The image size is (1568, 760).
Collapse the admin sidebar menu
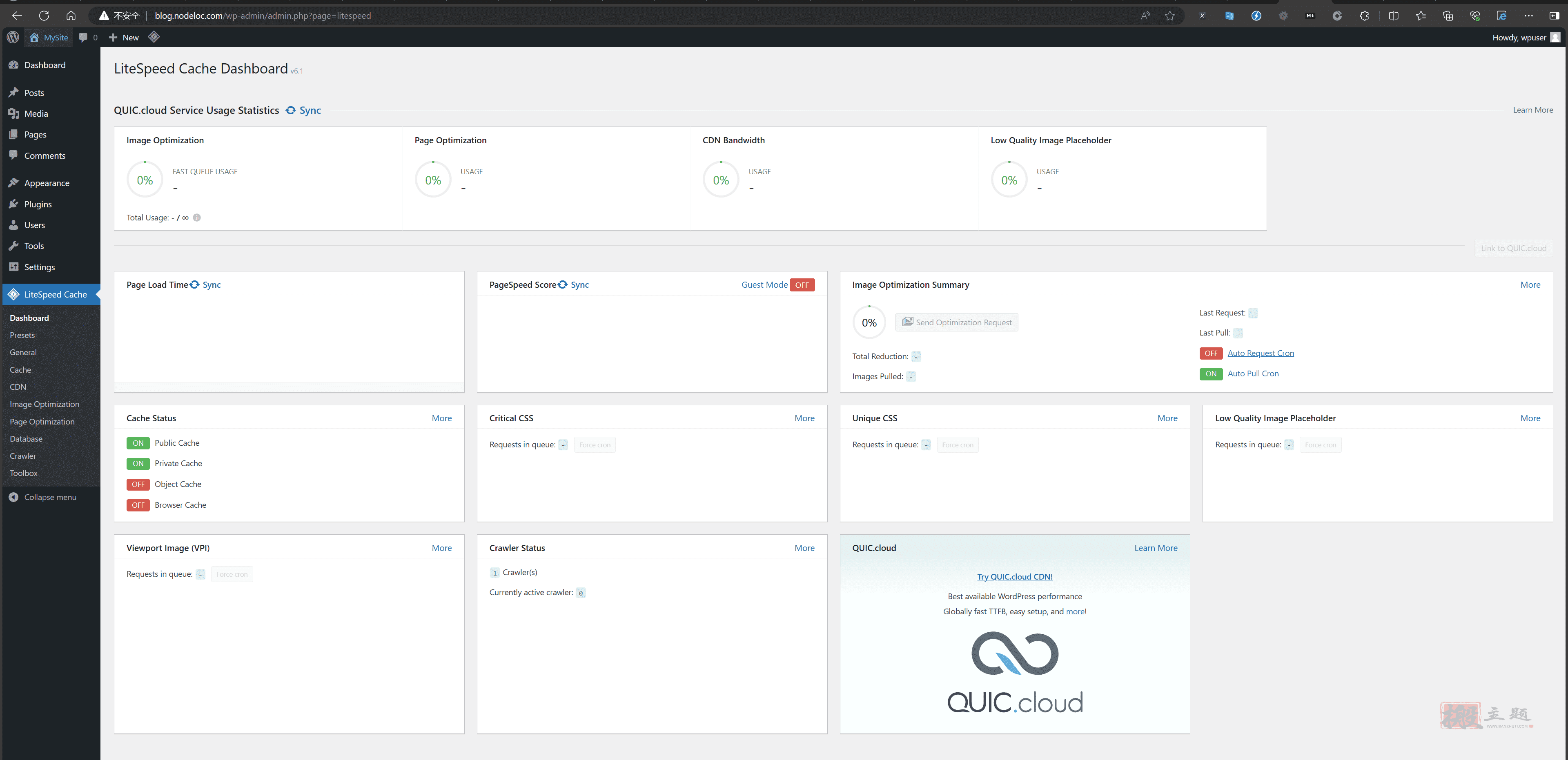click(x=42, y=497)
